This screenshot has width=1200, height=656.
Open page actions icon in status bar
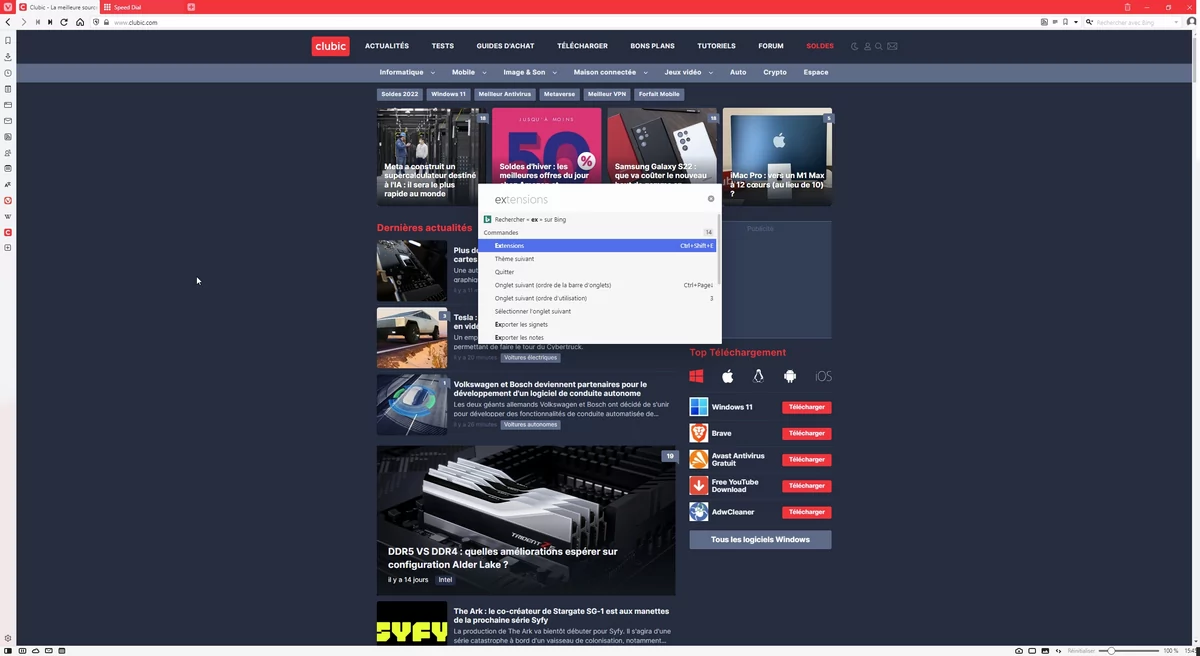coord(1060,651)
